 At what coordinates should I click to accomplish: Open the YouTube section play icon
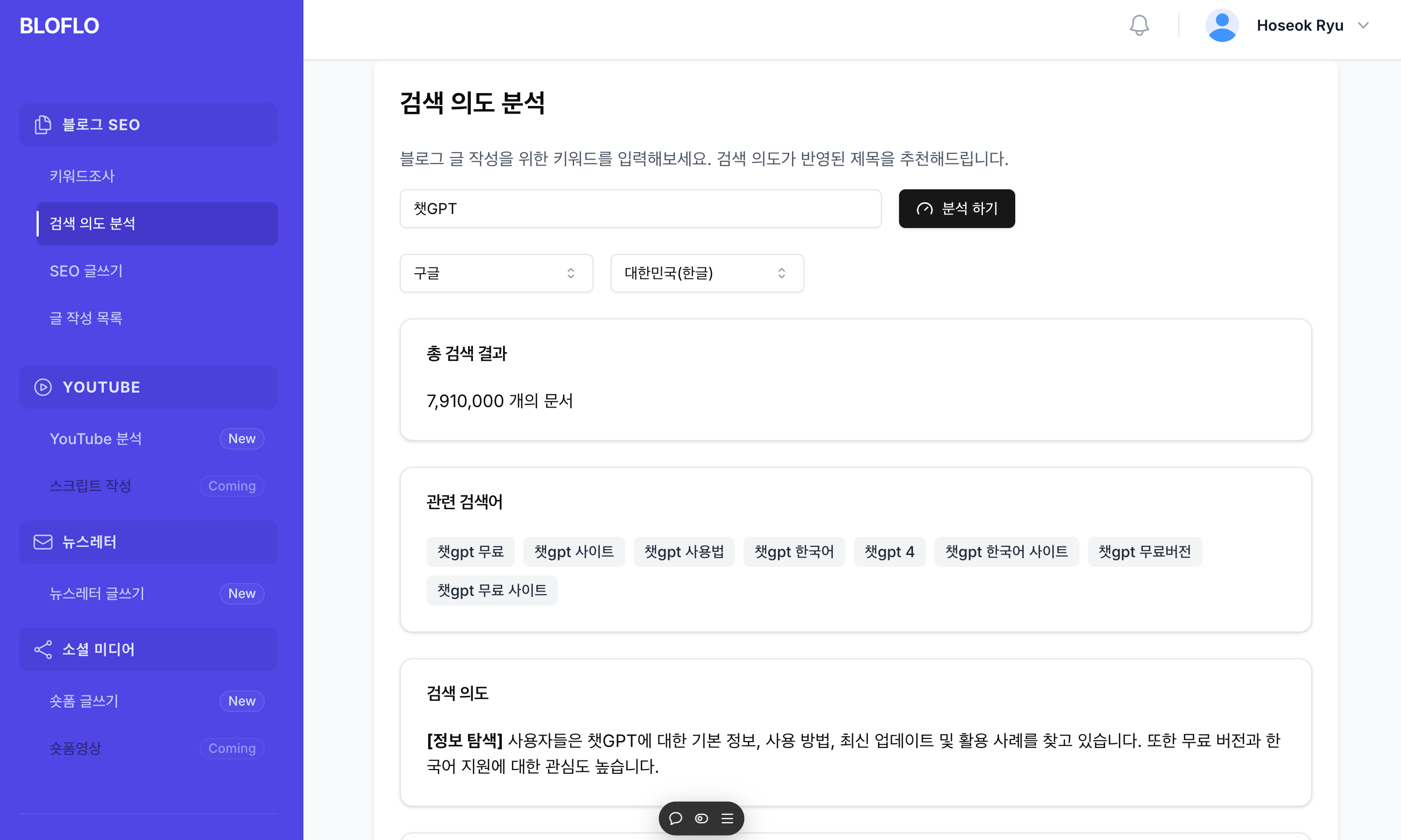[43, 387]
